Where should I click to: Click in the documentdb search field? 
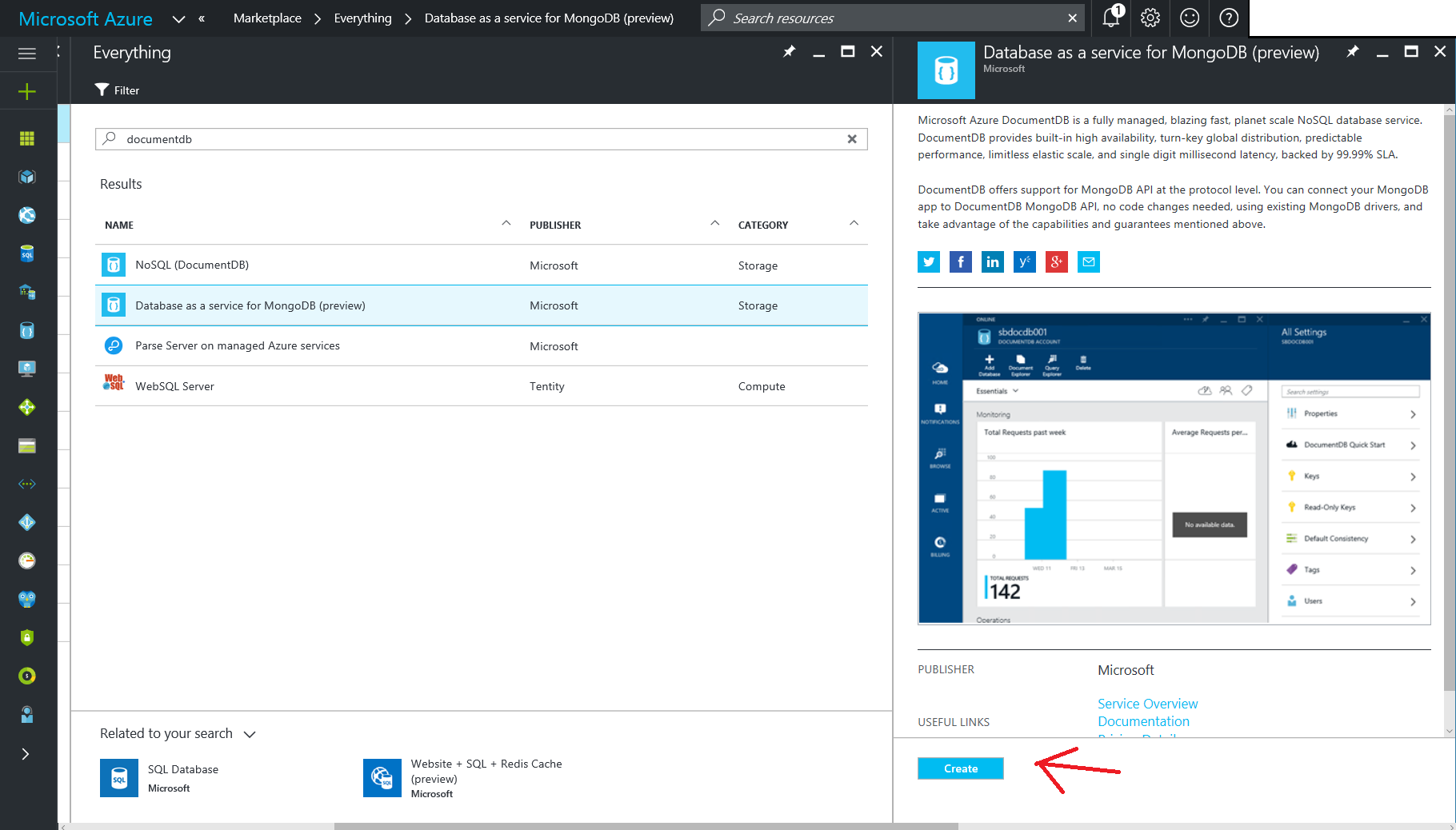coord(480,139)
